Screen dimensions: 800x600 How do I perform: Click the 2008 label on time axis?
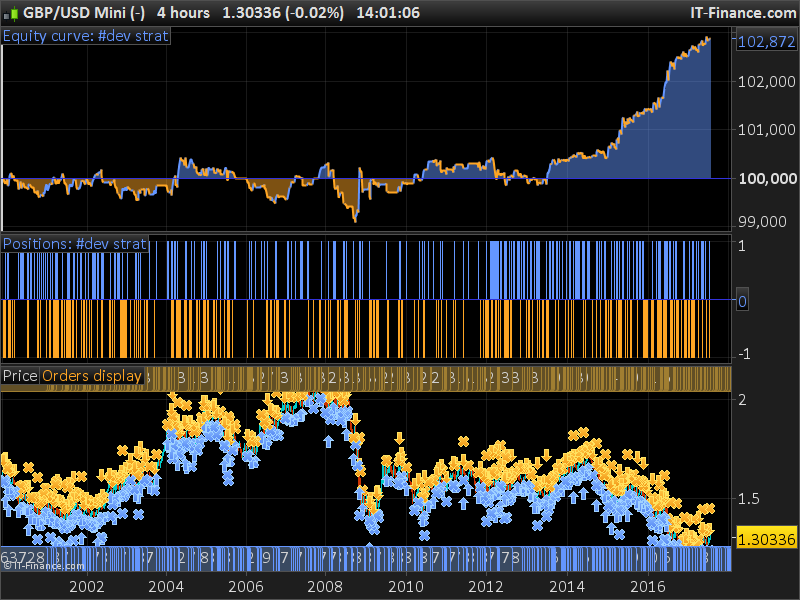325,586
